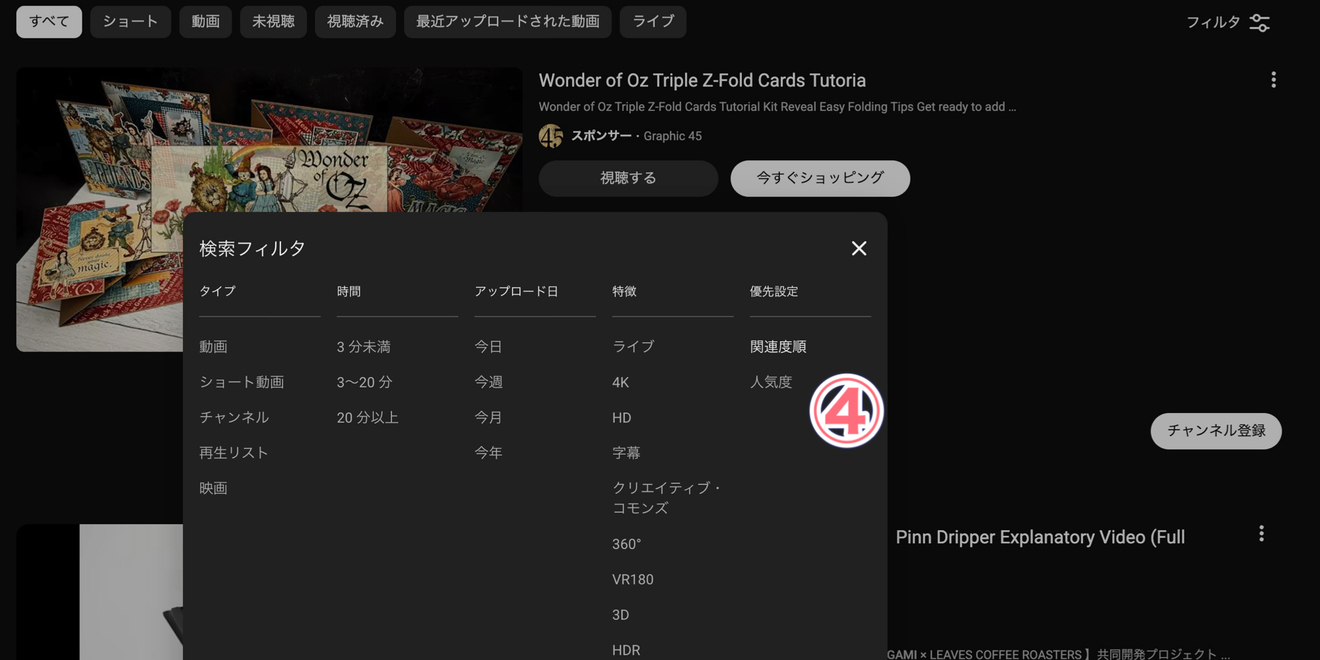Click the 視聴する button
1320x660 pixels.
(x=628, y=178)
